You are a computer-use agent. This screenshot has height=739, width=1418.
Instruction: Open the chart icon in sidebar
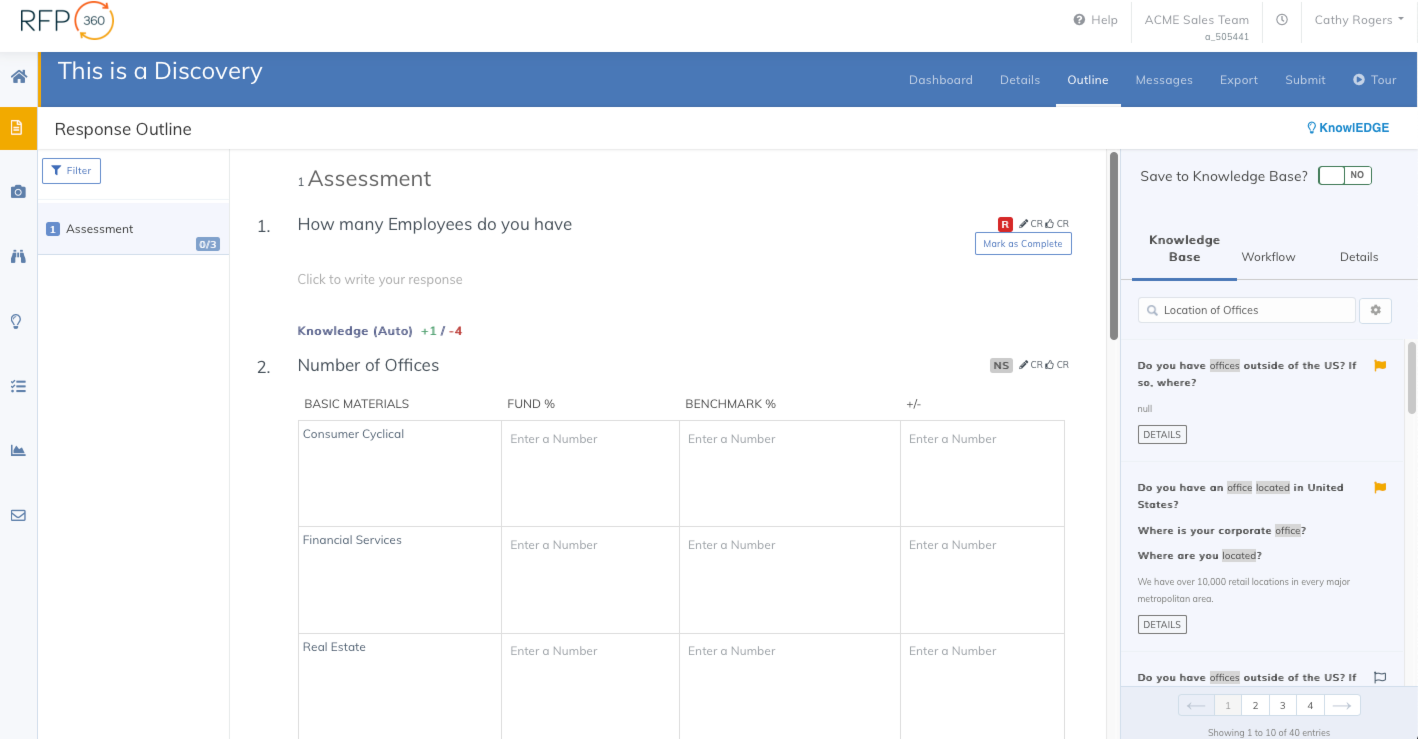(x=18, y=450)
